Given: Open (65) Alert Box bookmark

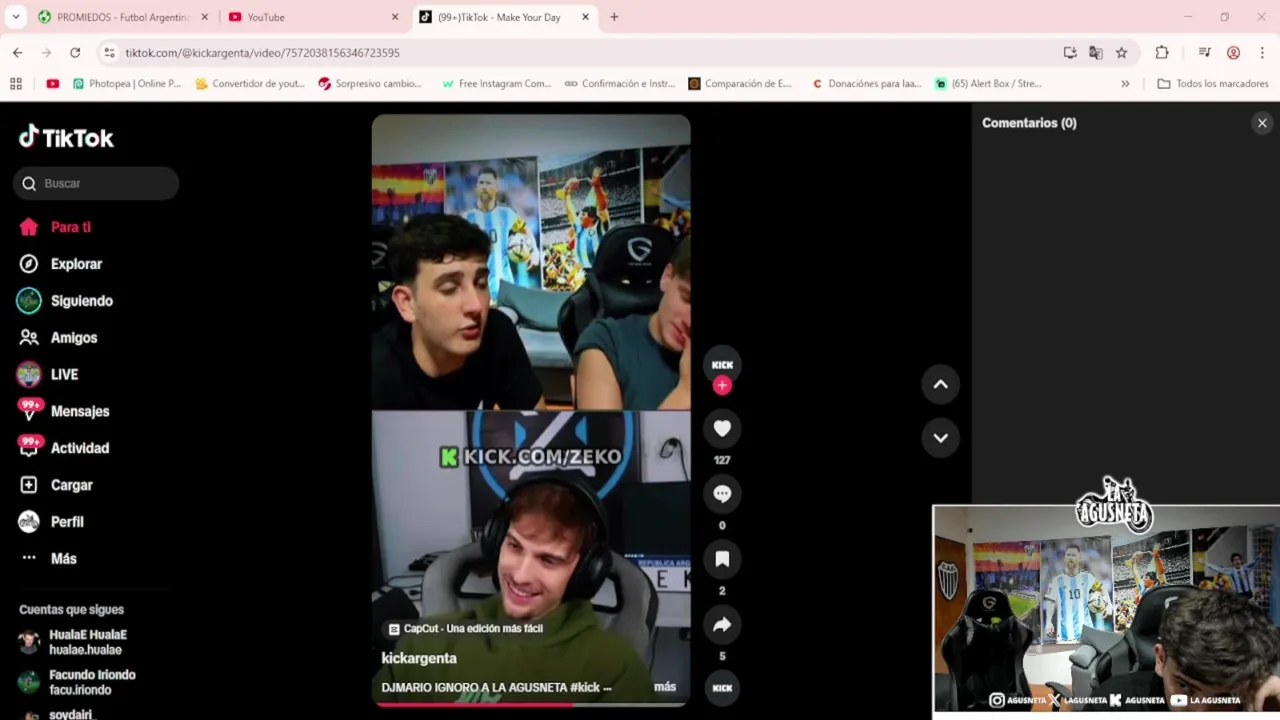Looking at the screenshot, I should pyautogui.click(x=988, y=84).
